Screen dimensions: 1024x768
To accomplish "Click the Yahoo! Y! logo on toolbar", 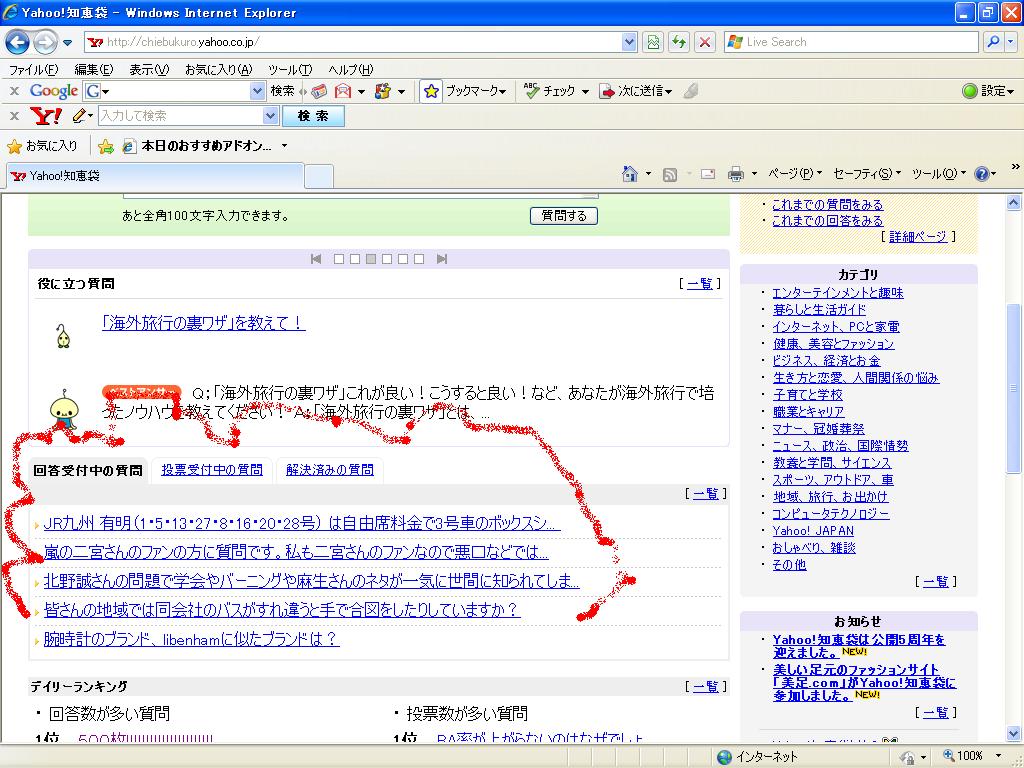I will point(46,116).
